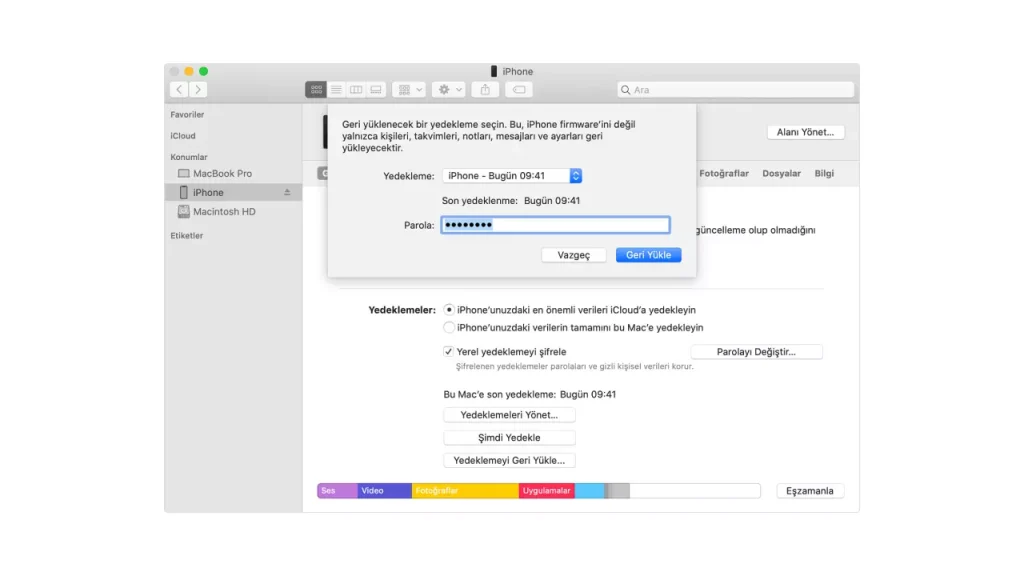Click the Parolayı Değiştir button
This screenshot has height=576, width=1024.
point(756,351)
